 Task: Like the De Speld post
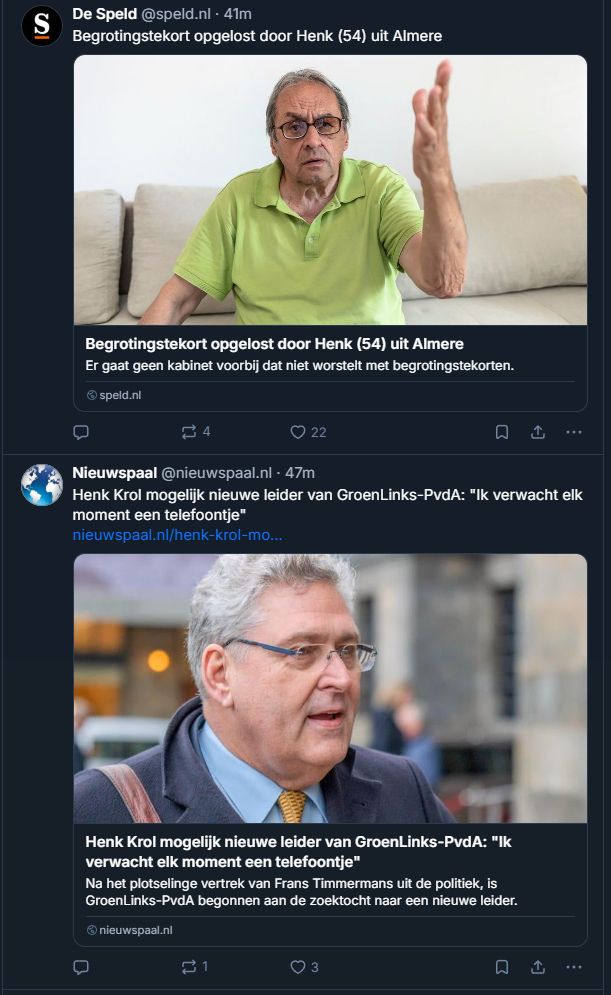tap(308, 432)
